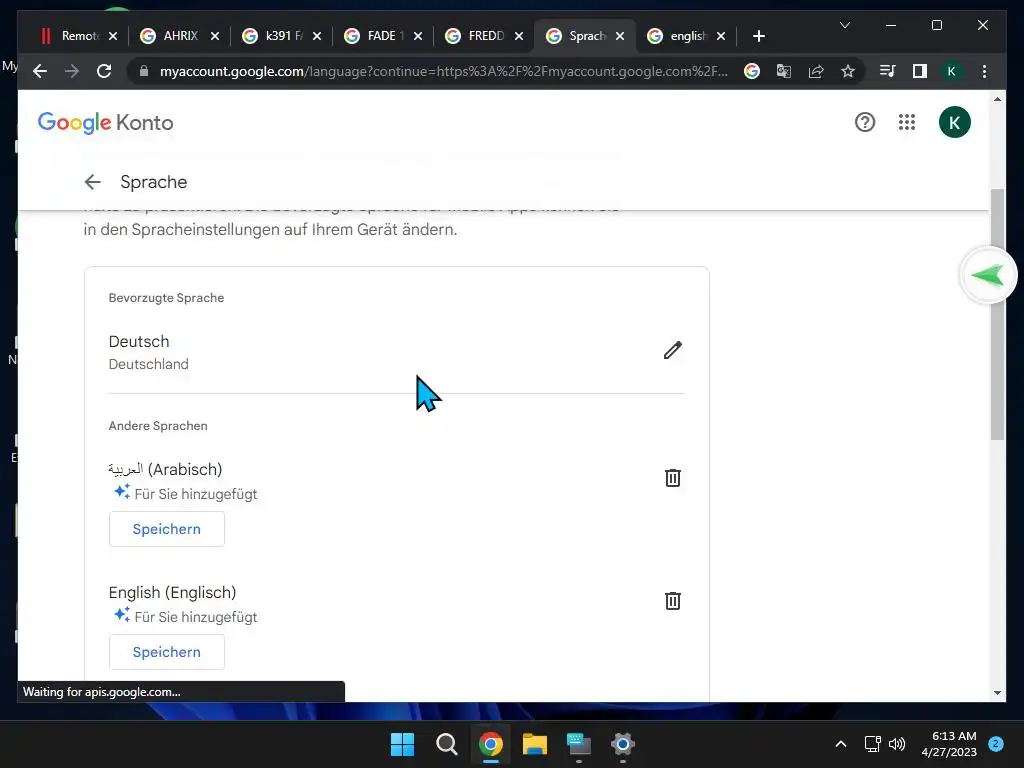Reload the current page
The height and width of the screenshot is (768, 1024).
coord(104,71)
